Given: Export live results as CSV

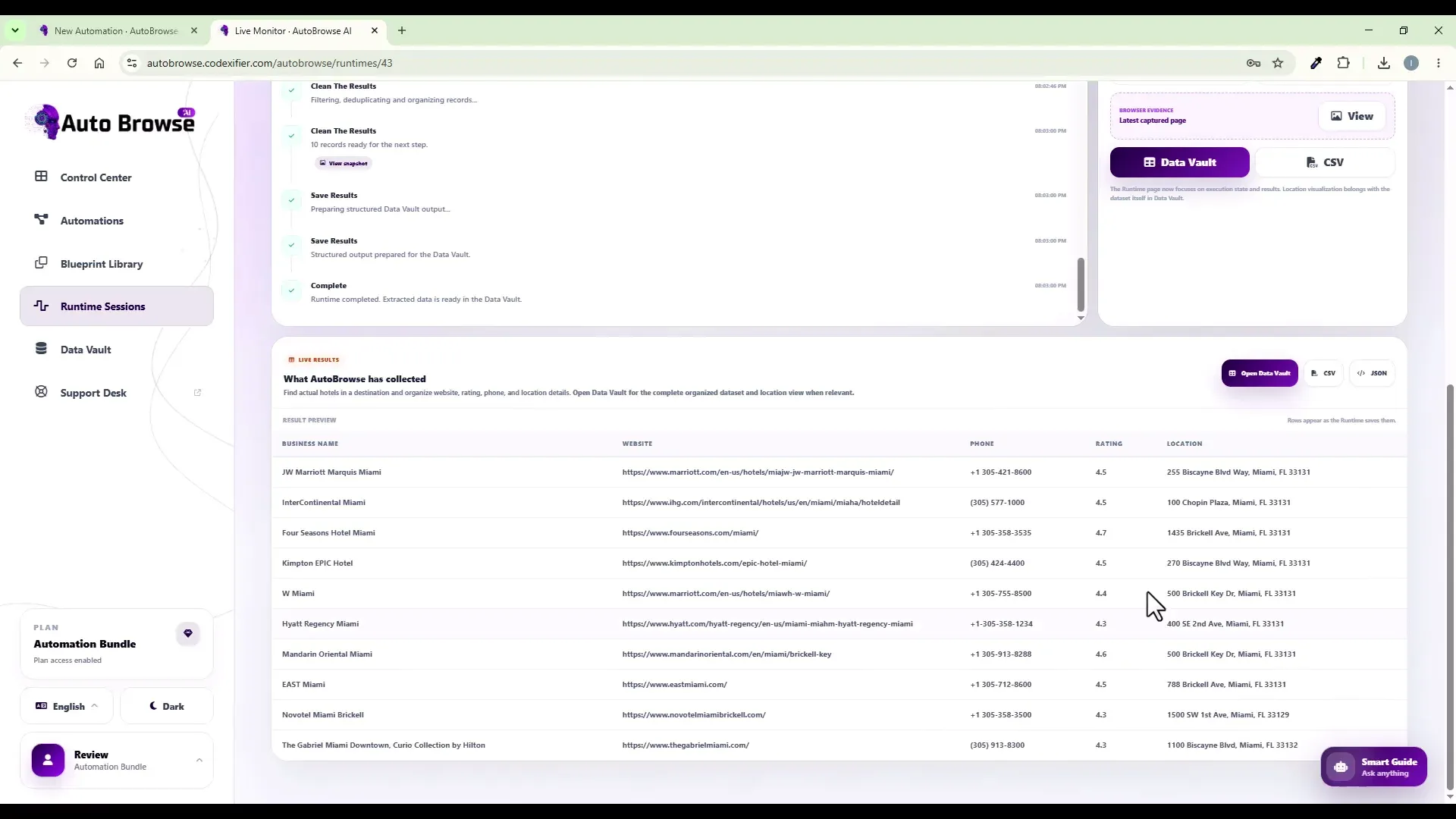Looking at the screenshot, I should (1323, 373).
